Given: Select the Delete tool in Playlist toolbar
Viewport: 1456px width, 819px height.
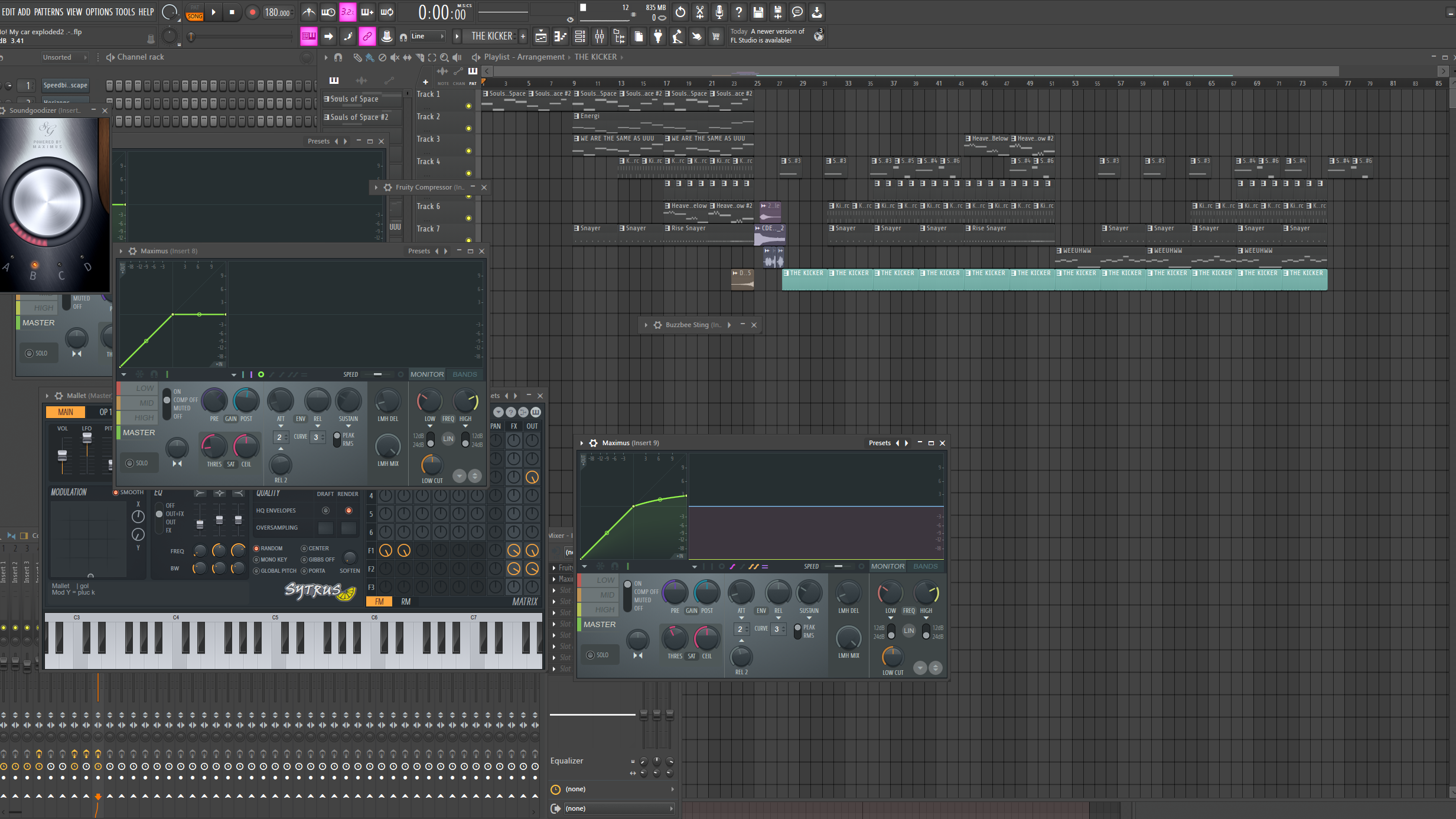Looking at the screenshot, I should (382, 57).
